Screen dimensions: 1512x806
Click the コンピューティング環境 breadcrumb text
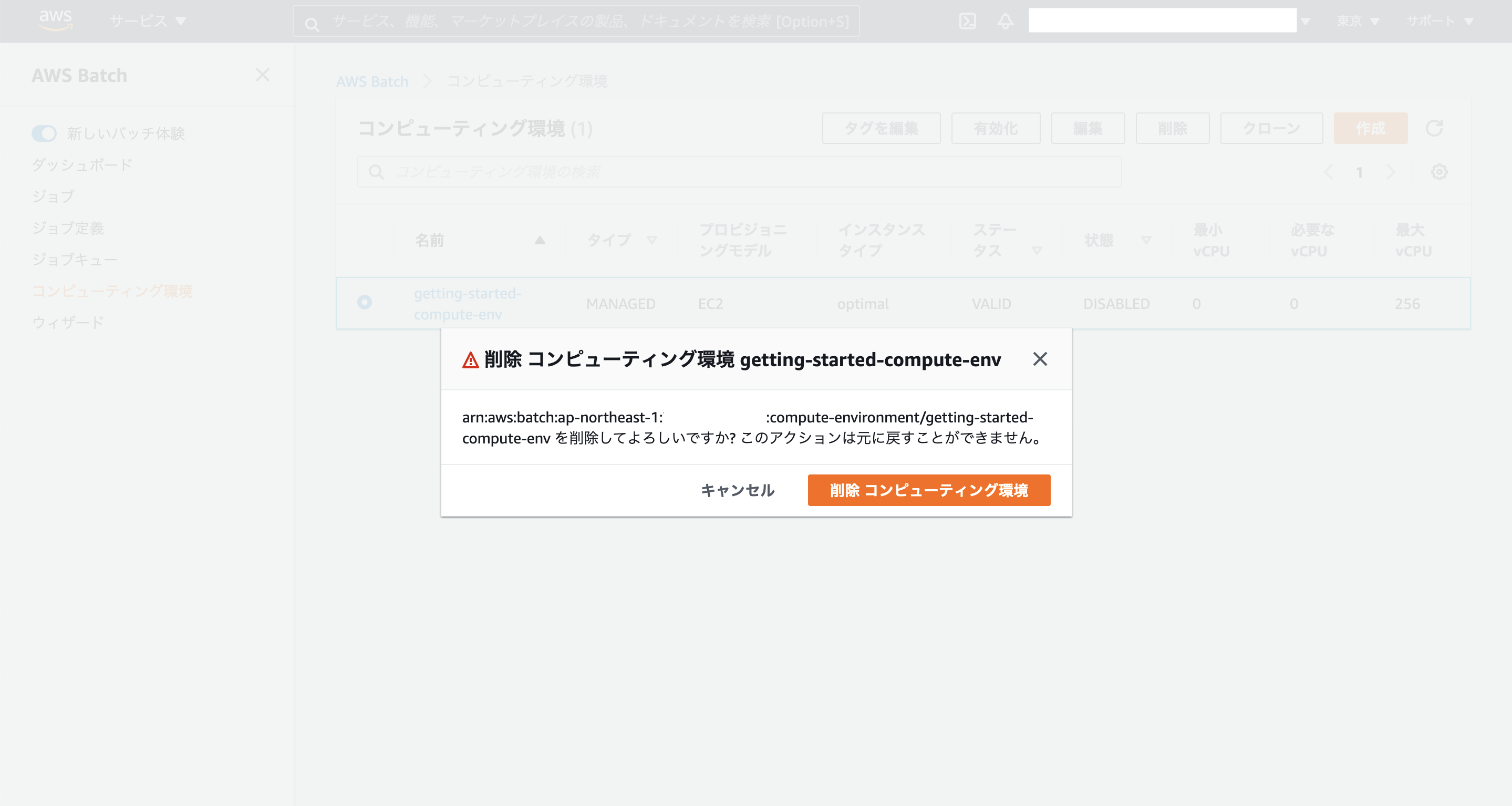click(x=527, y=81)
